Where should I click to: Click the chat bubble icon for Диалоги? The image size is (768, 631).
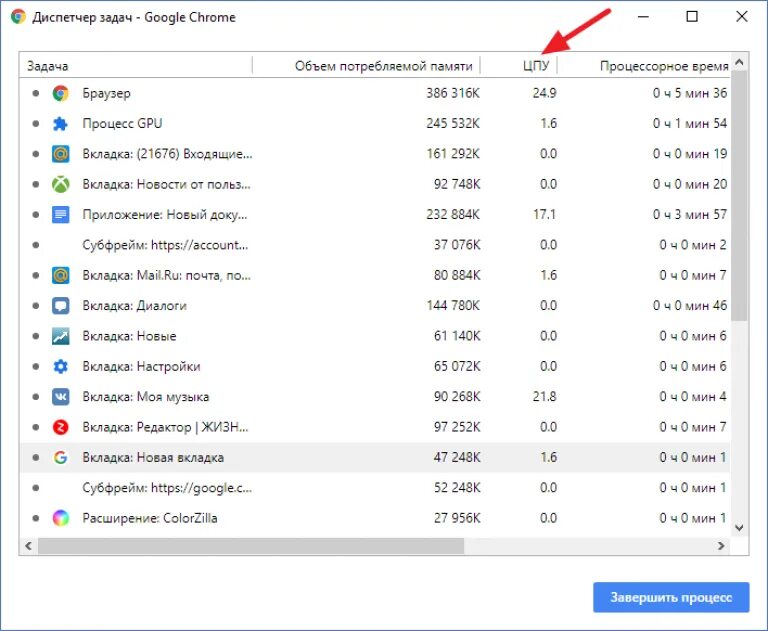pyautogui.click(x=60, y=306)
